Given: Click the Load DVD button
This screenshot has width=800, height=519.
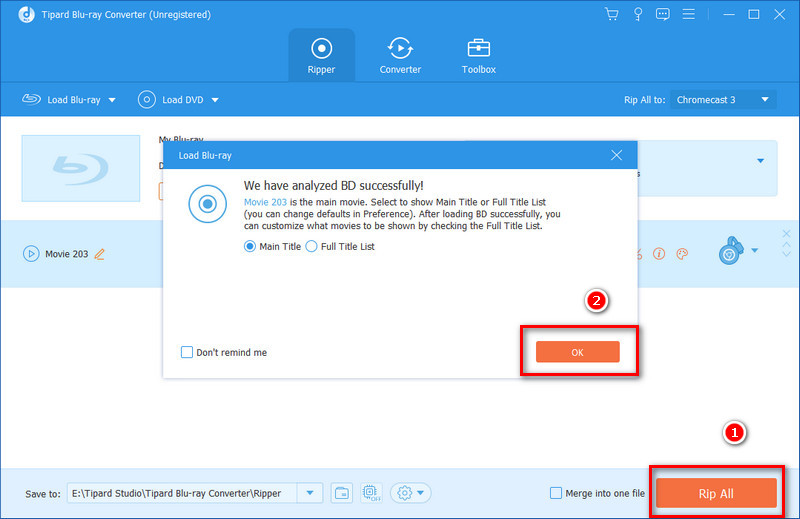Looking at the screenshot, I should pos(171,100).
